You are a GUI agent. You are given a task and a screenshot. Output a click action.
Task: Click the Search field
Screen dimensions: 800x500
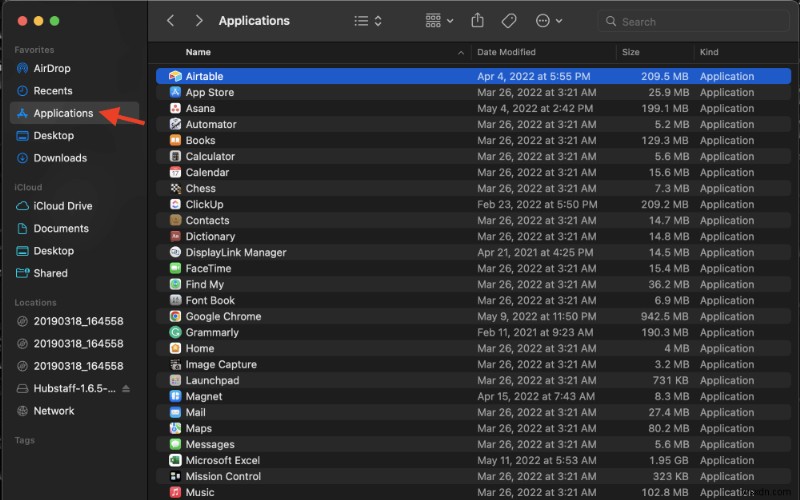(694, 21)
